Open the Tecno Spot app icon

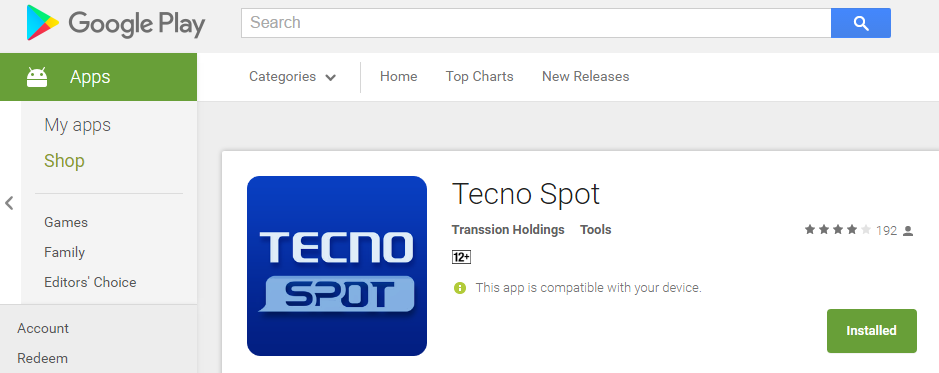[337, 266]
